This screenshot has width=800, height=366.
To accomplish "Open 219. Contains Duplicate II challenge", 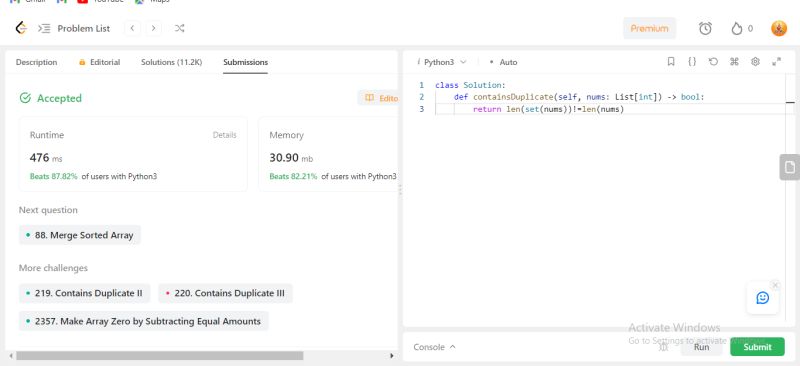I will tap(85, 294).
